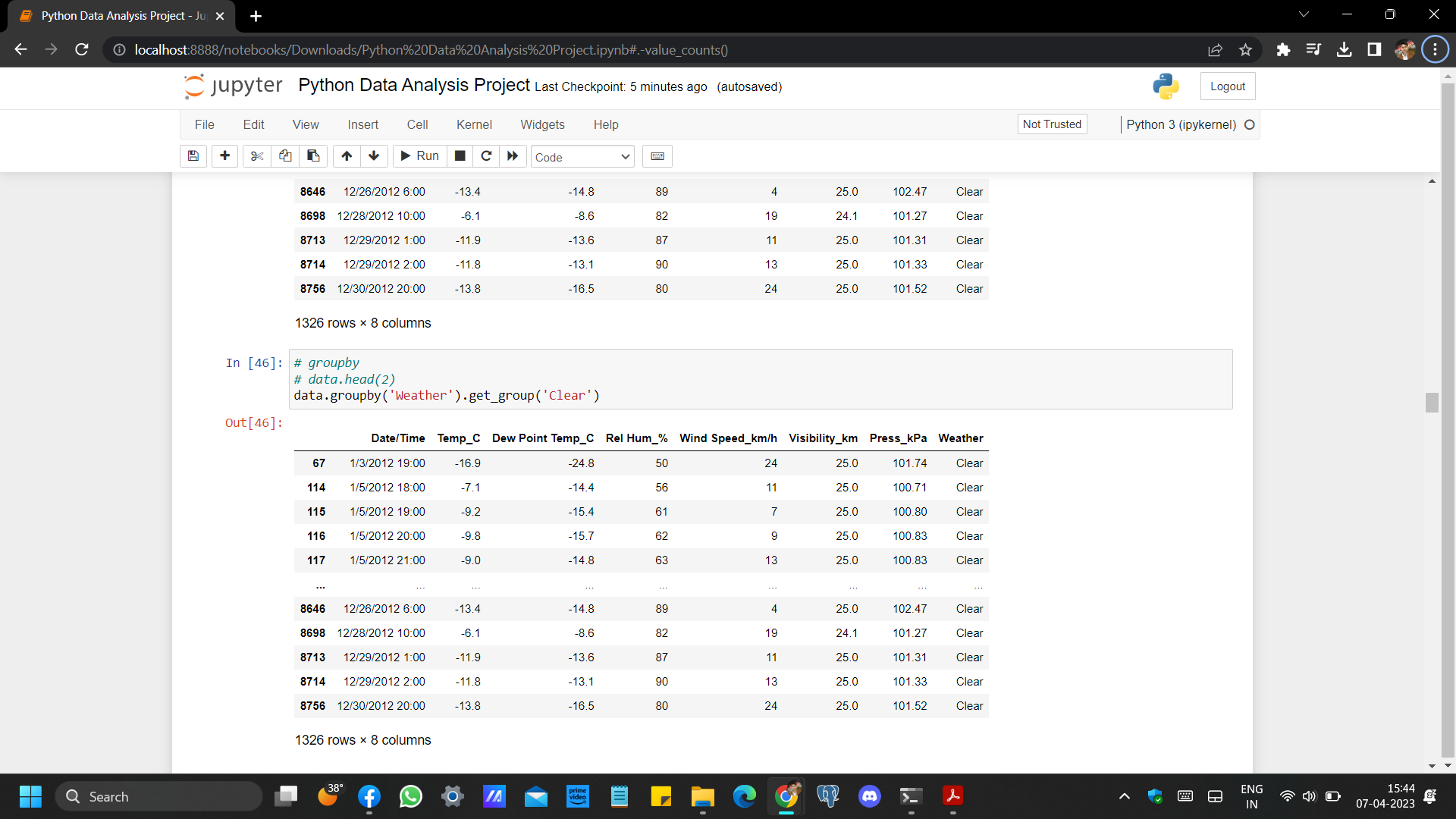Open the Code cell type dropdown
The image size is (1456, 819).
coord(582,157)
